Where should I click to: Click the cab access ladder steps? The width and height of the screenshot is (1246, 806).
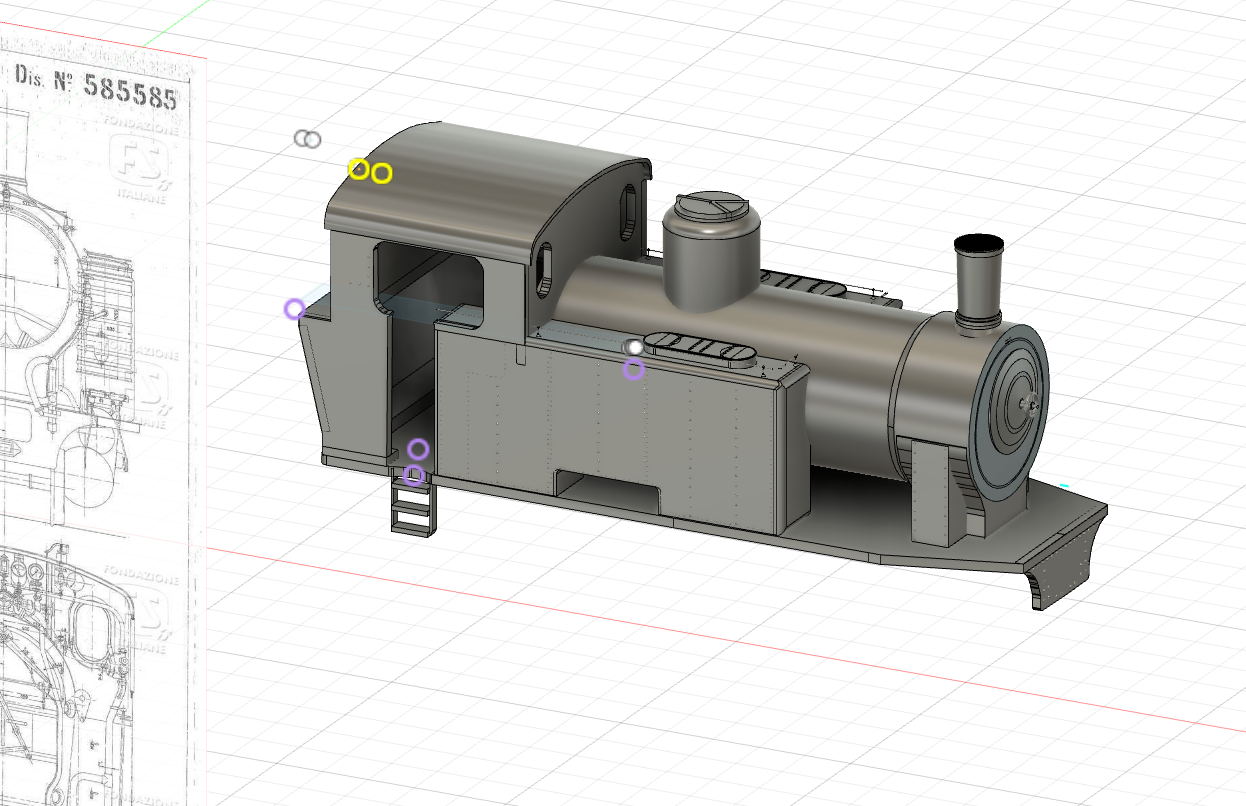pyautogui.click(x=411, y=507)
